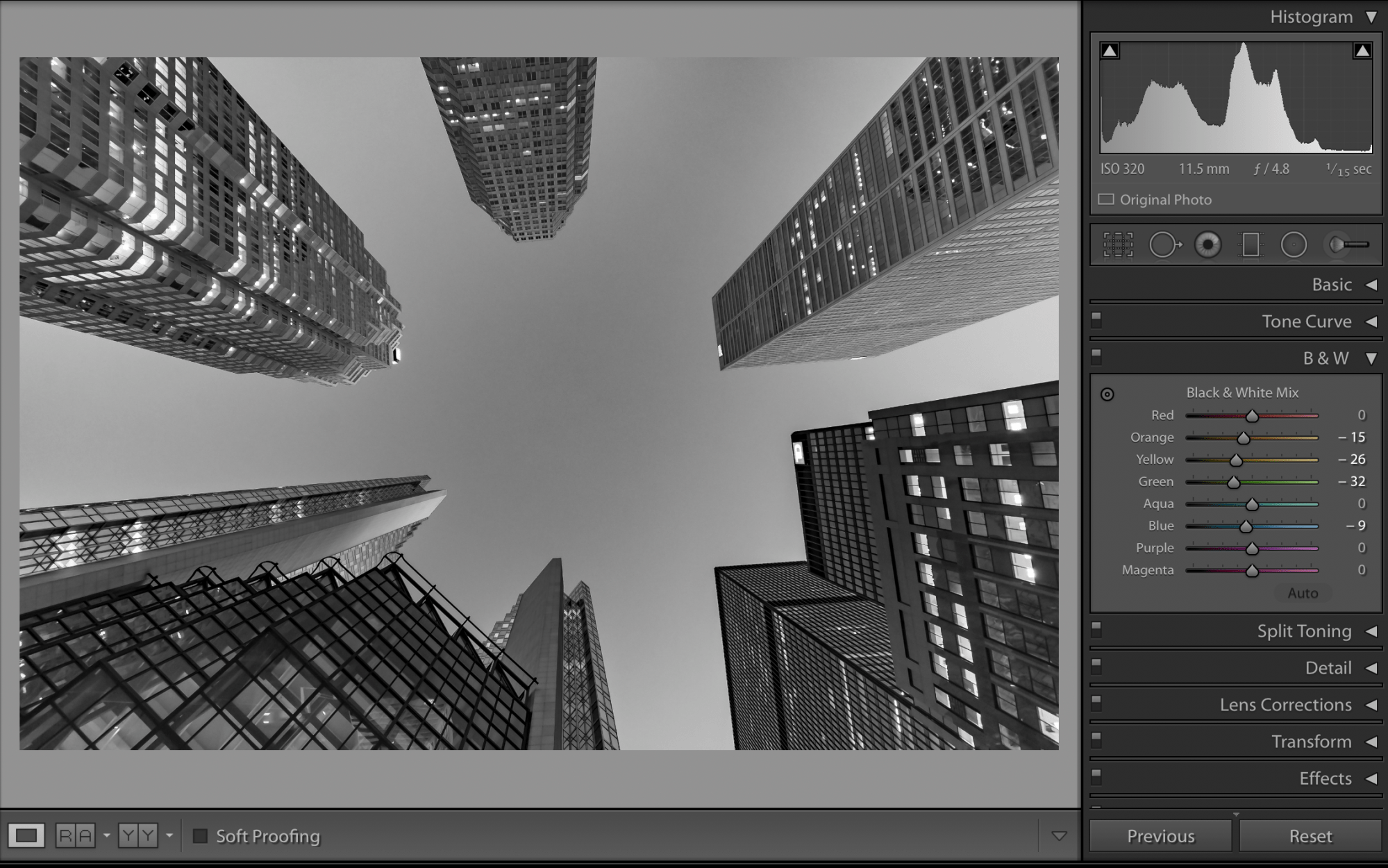
Task: Select the Crop Overlay tool
Action: click(1118, 245)
